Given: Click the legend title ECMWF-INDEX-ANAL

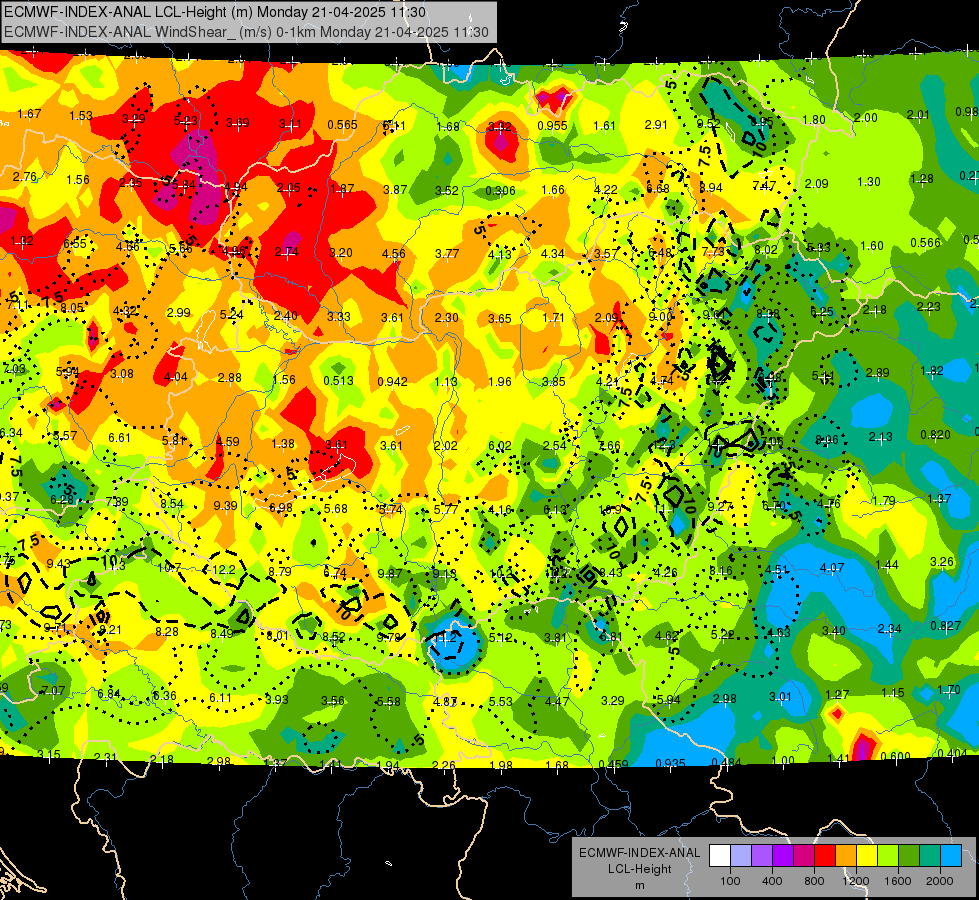Looking at the screenshot, I should [x=639, y=853].
